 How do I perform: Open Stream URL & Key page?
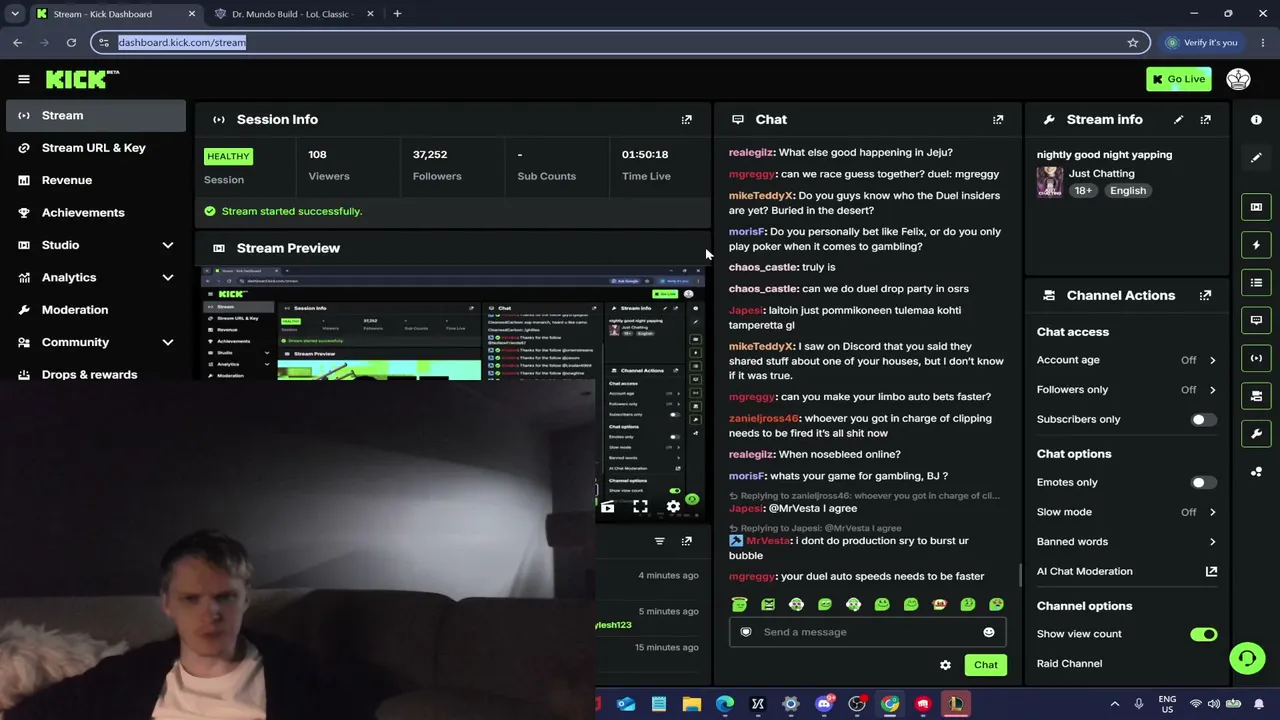coord(96,148)
